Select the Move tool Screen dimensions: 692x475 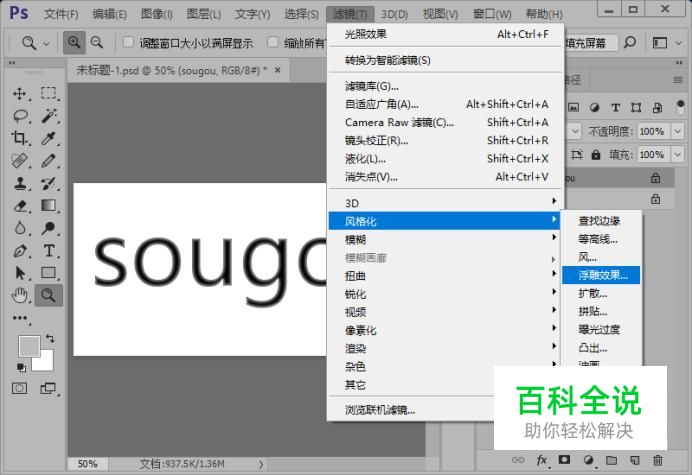(19, 94)
